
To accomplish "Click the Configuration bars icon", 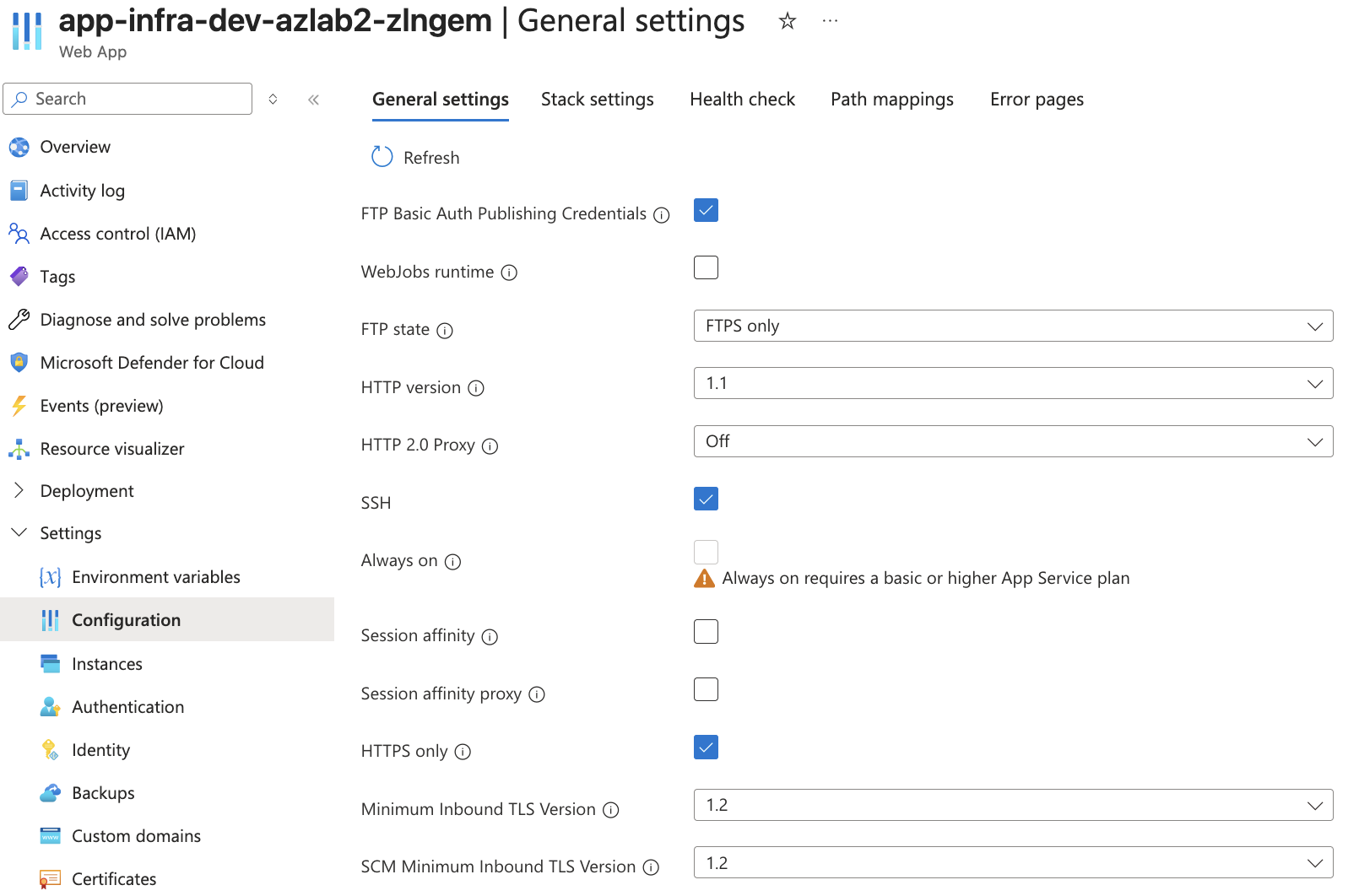I will tap(51, 620).
